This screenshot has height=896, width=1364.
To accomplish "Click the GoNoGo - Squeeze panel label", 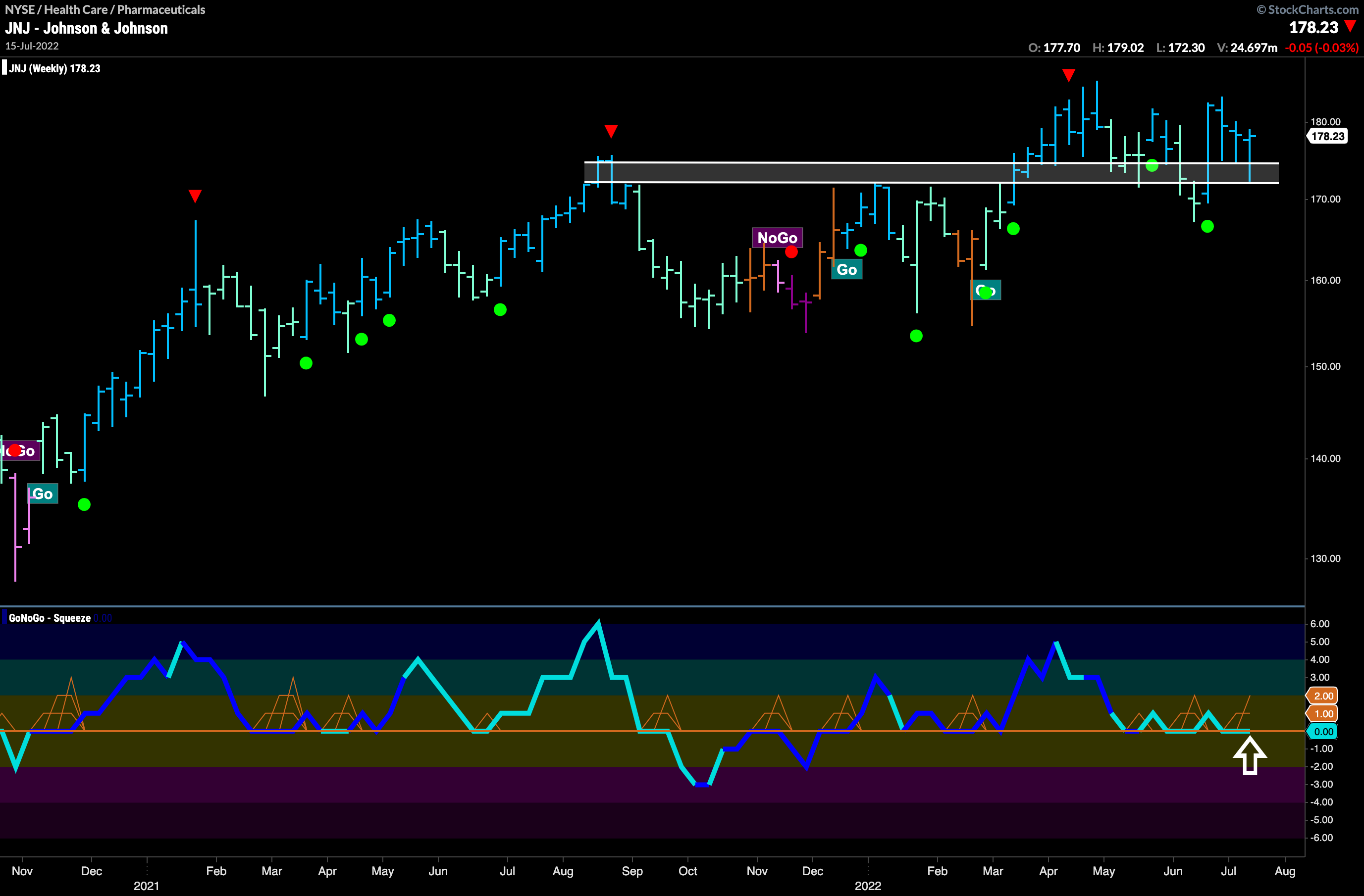I will click(x=50, y=618).
